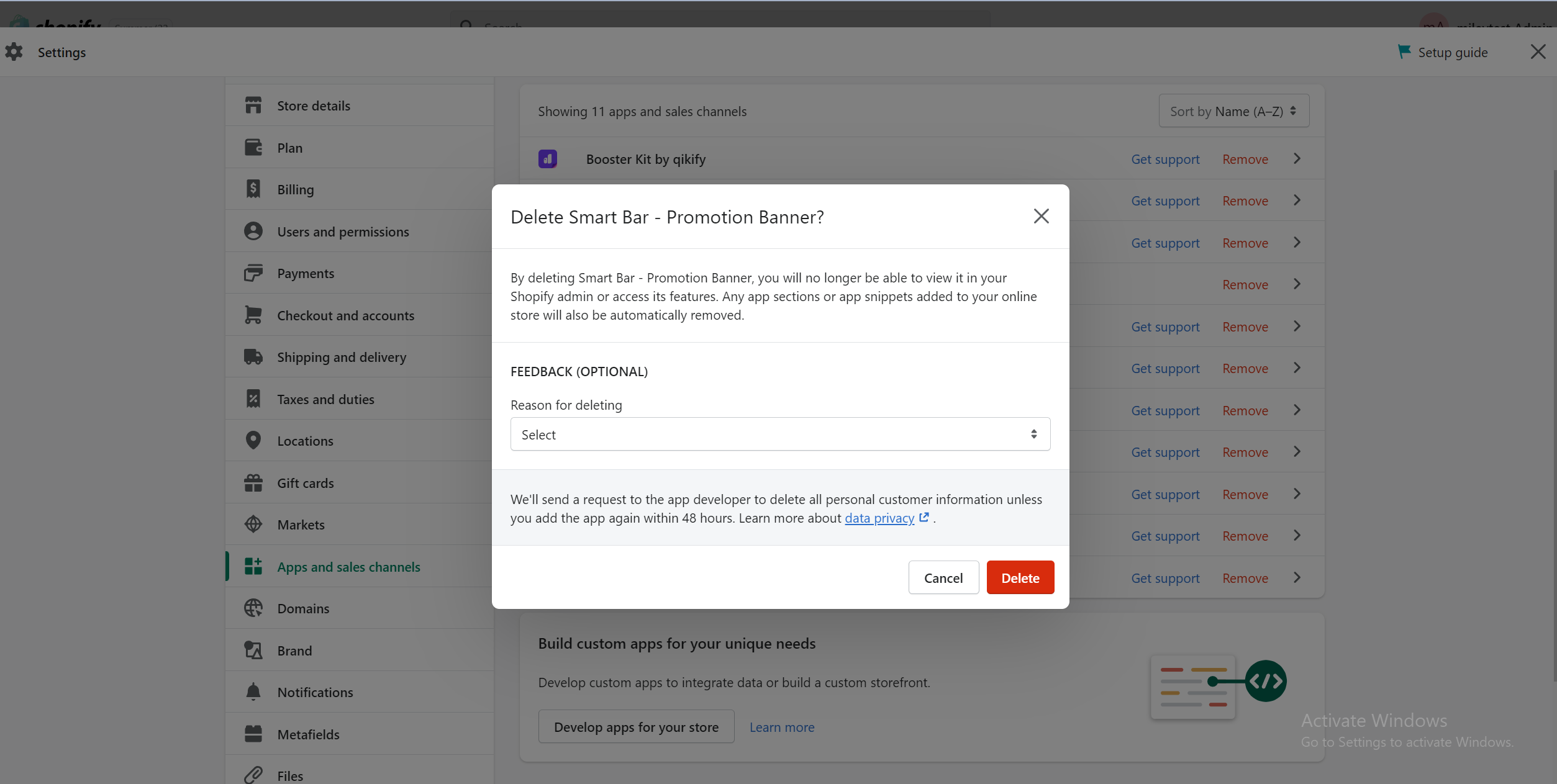Open the Sort by Name (A–Z) dropdown
Image resolution: width=1557 pixels, height=784 pixels.
(1233, 111)
